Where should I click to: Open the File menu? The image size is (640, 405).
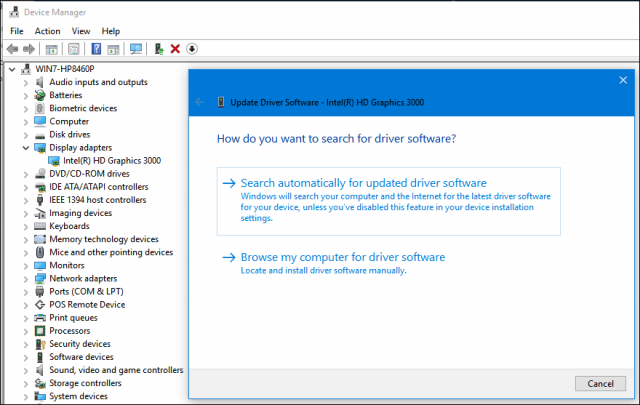17,31
